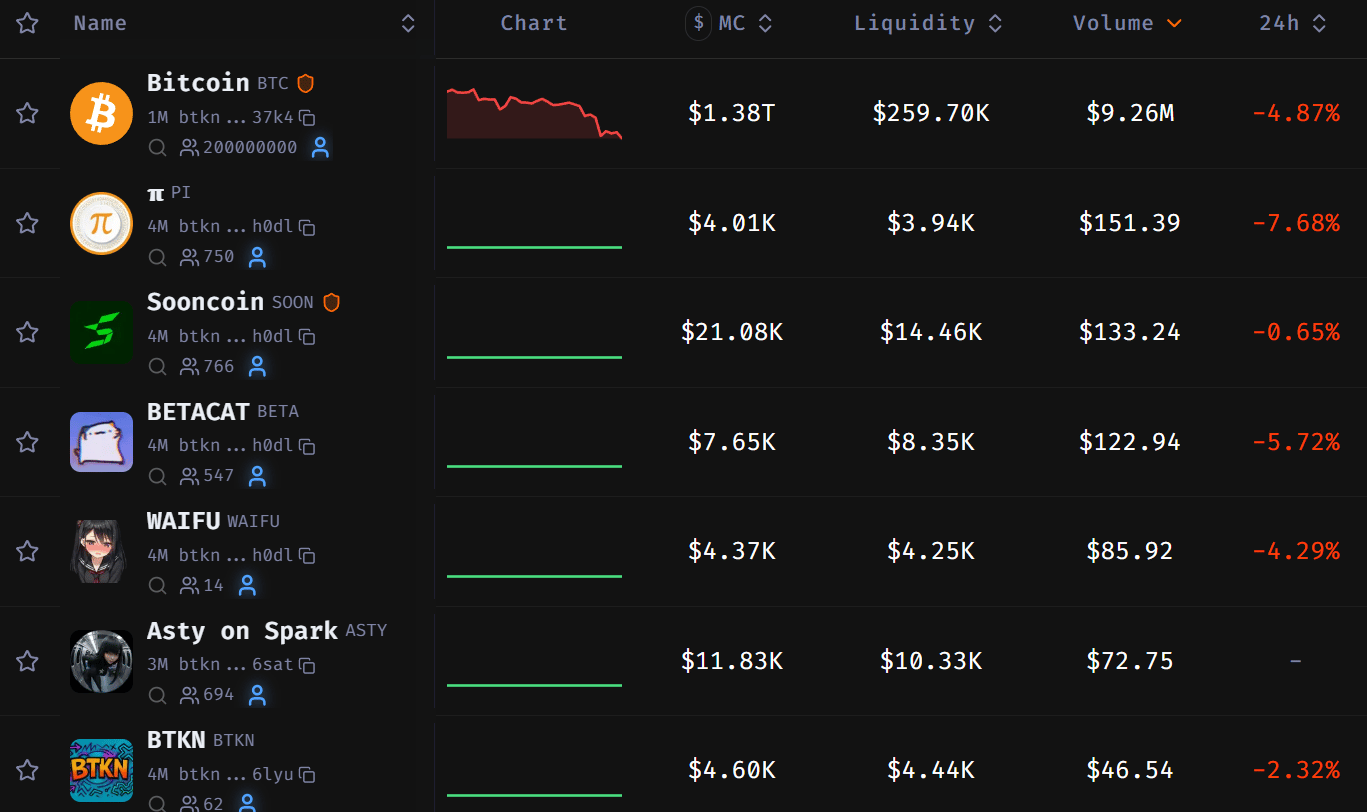Click Sooncoin's search magnifier icon
1367x812 pixels.
[157, 367]
